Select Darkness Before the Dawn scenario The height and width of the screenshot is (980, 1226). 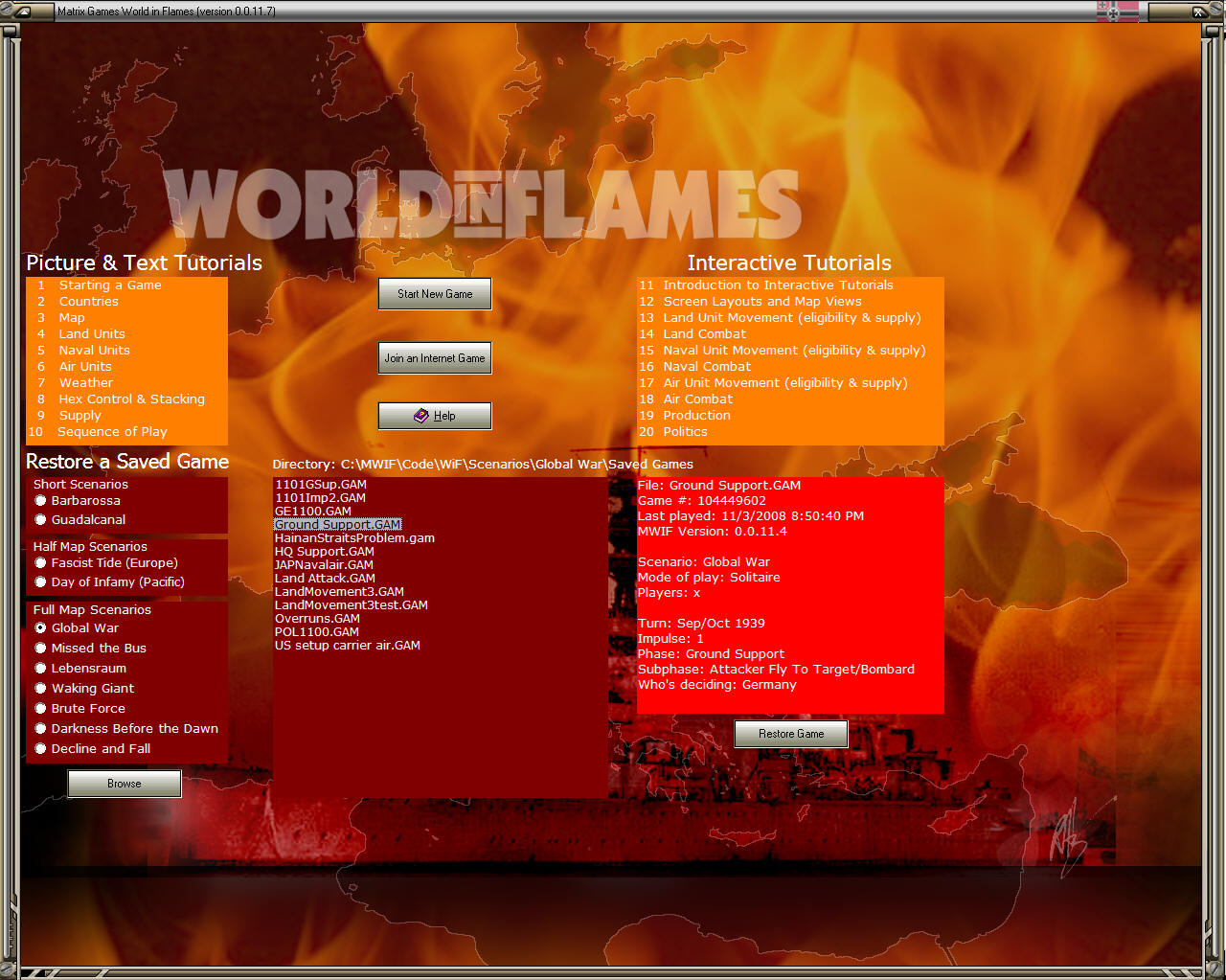tap(126, 728)
